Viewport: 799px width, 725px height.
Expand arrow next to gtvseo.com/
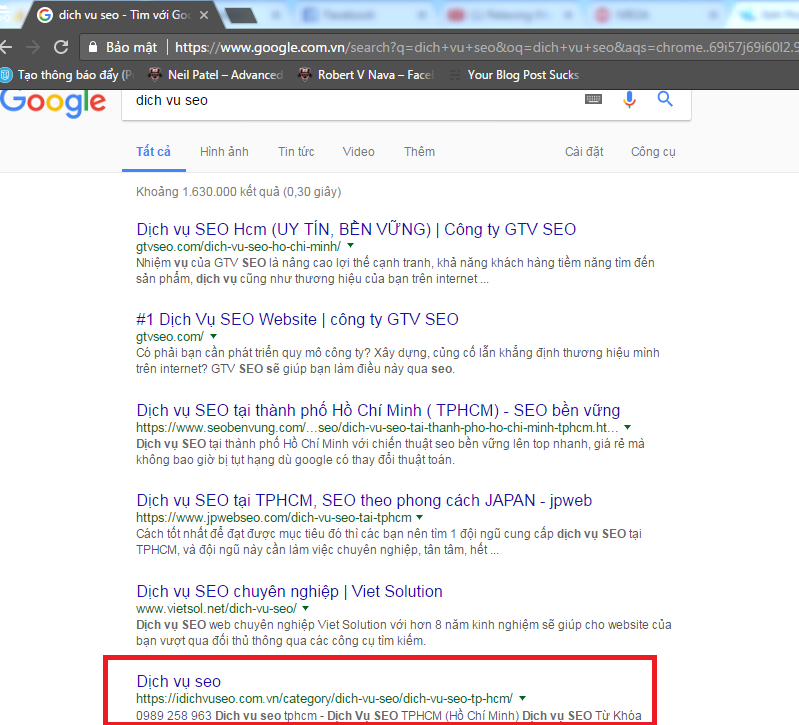[214, 336]
